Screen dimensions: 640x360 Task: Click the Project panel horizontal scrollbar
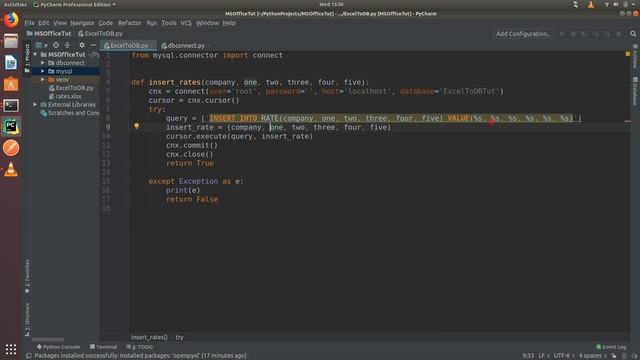(48, 339)
